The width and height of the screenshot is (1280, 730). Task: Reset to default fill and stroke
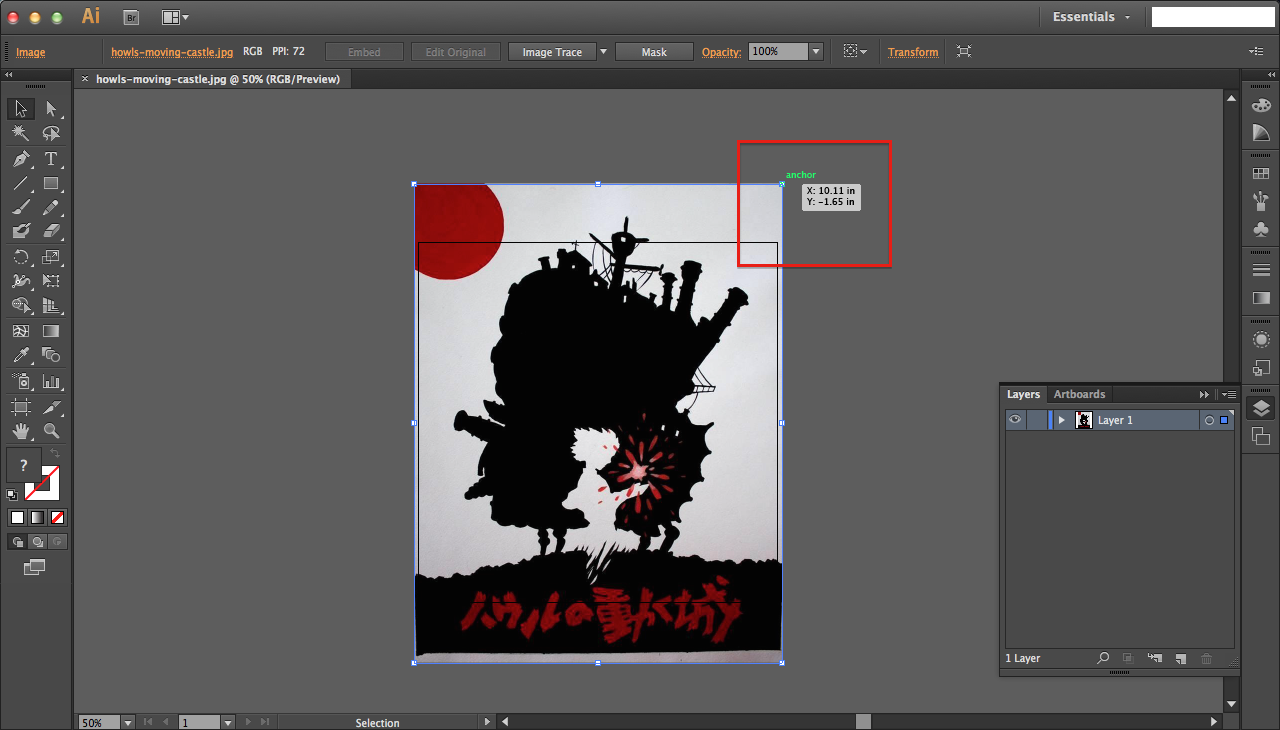[x=12, y=494]
